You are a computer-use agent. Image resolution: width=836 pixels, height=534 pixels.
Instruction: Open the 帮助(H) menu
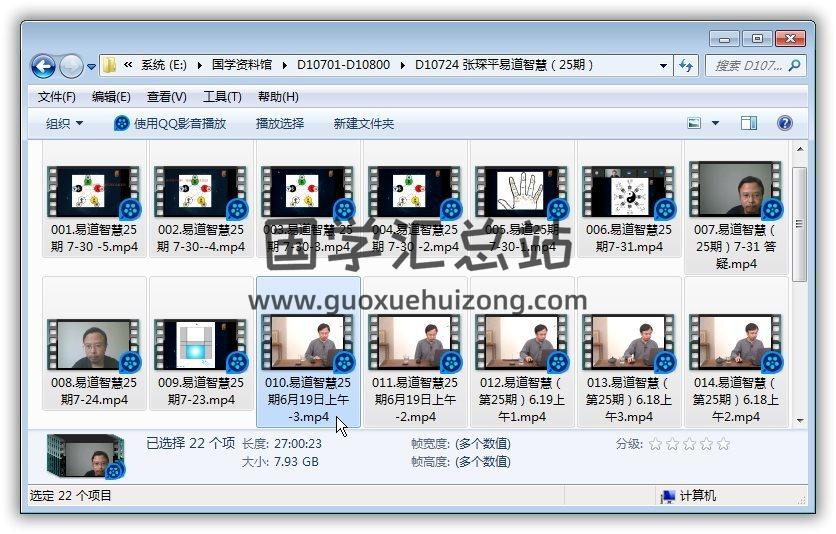[278, 97]
